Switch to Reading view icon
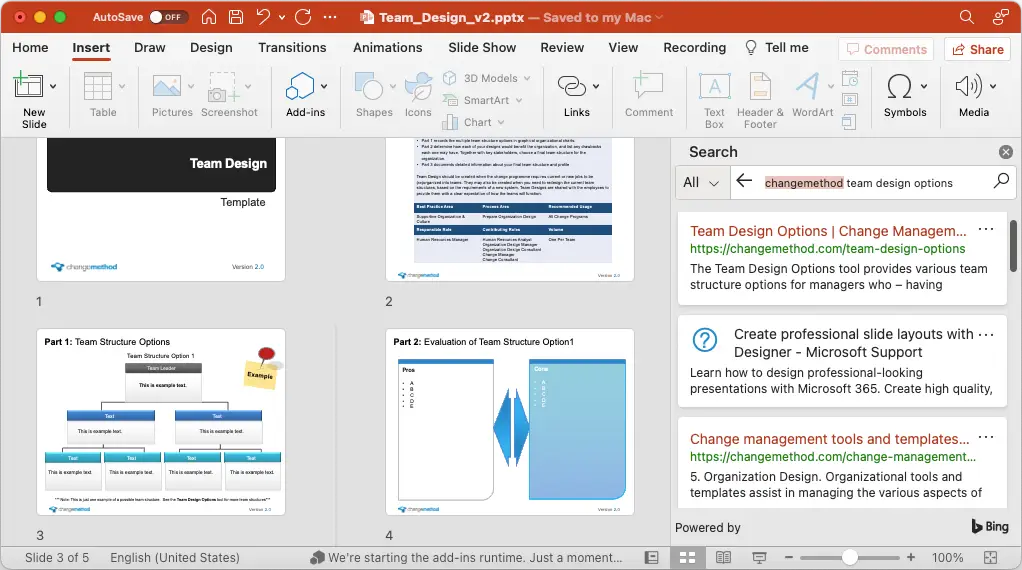 point(723,558)
